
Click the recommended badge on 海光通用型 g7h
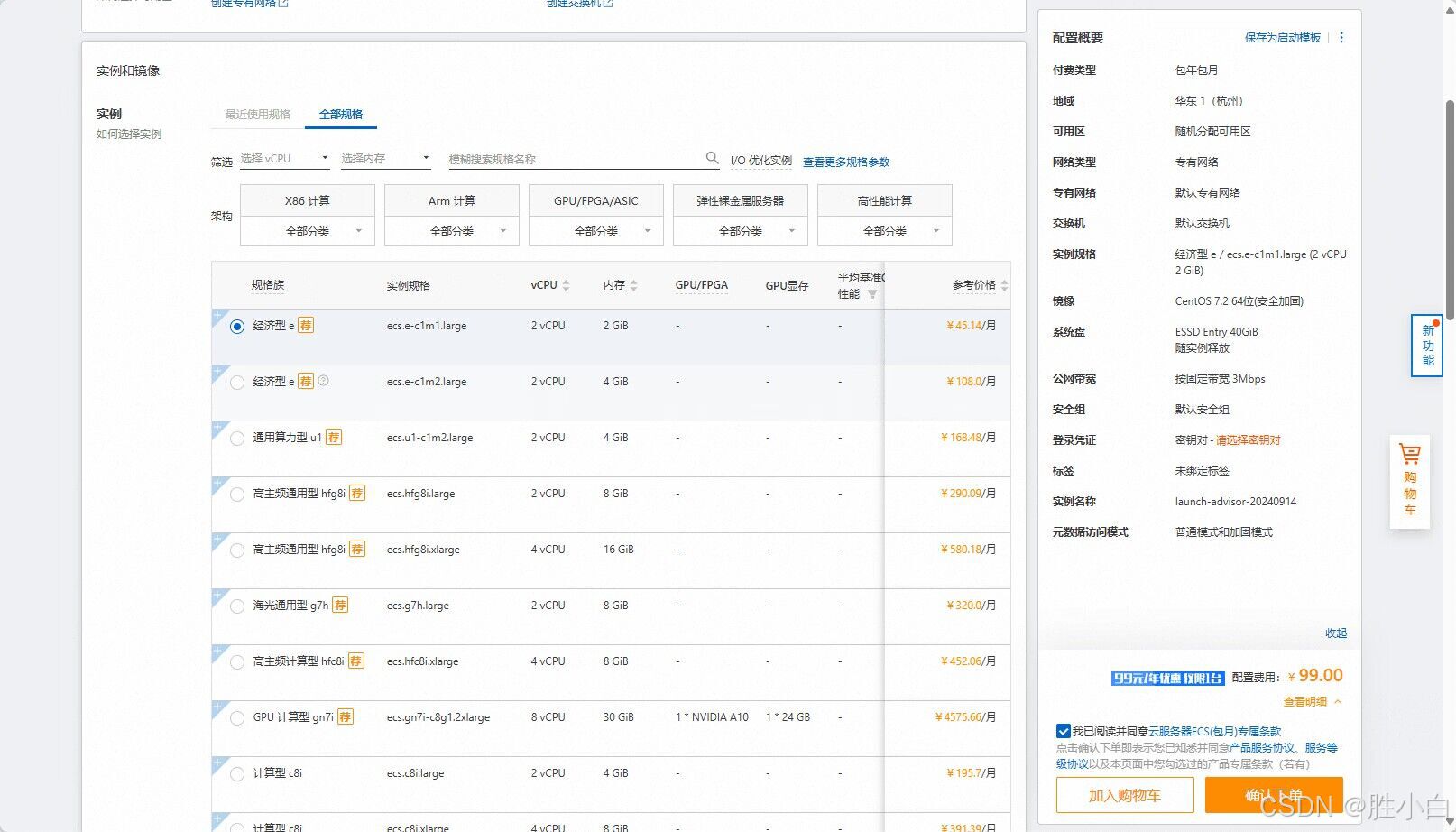point(340,606)
